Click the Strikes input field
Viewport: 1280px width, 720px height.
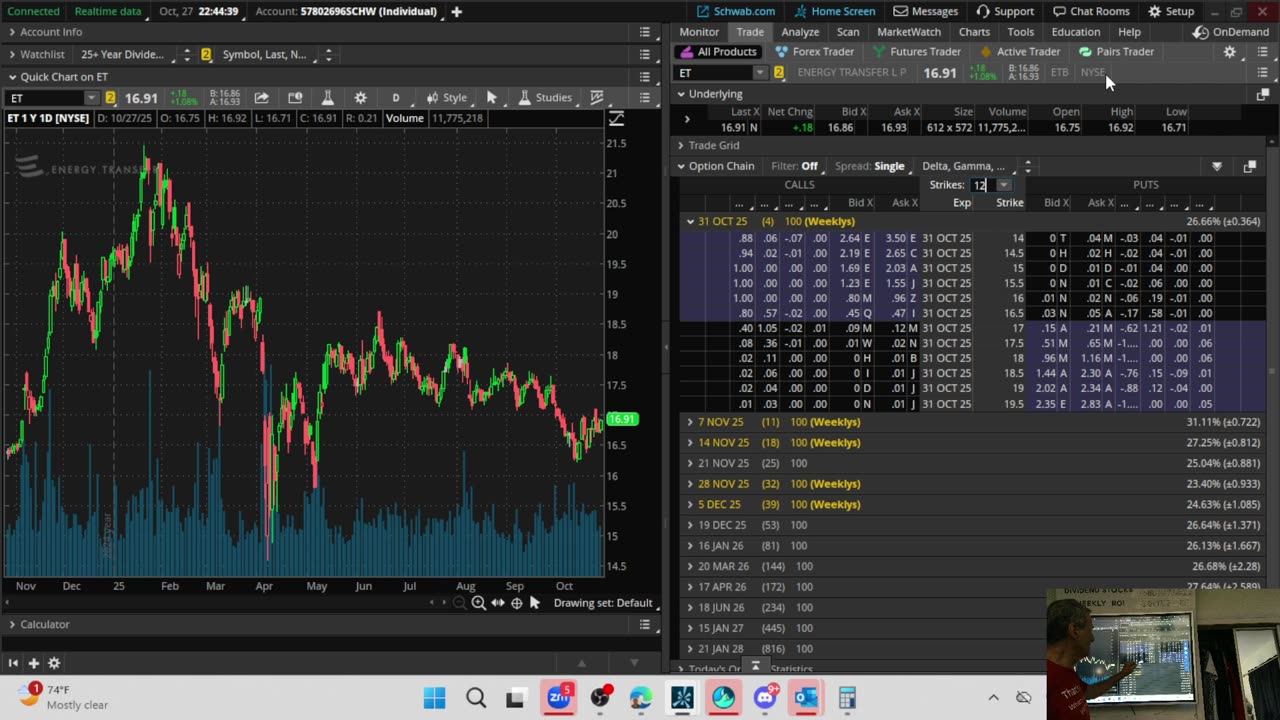click(983, 185)
